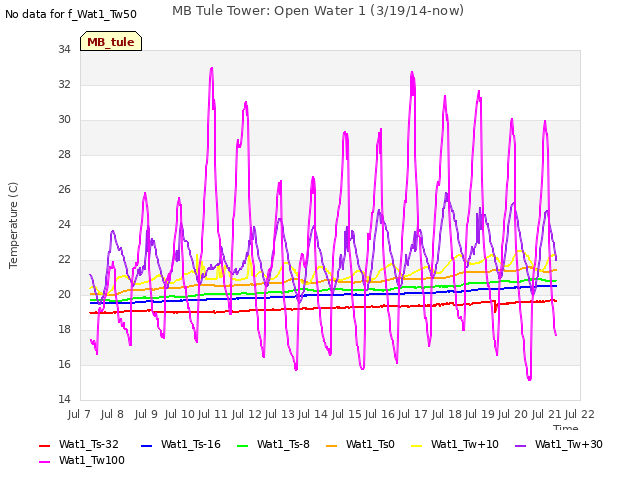The height and width of the screenshot is (480, 640).
Task: Click the Jul 18 x-axis tick label
Action: pyautogui.click(x=447, y=414)
